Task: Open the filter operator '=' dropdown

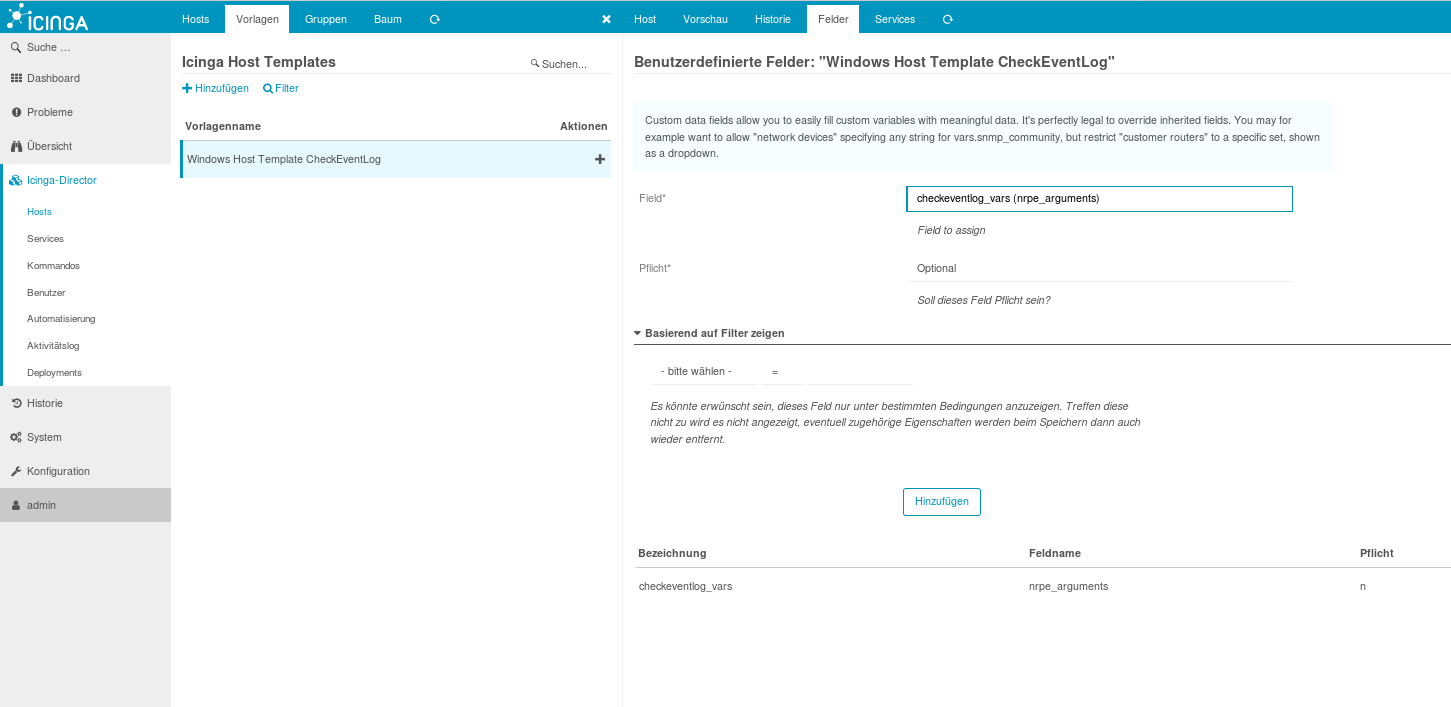Action: tap(781, 371)
